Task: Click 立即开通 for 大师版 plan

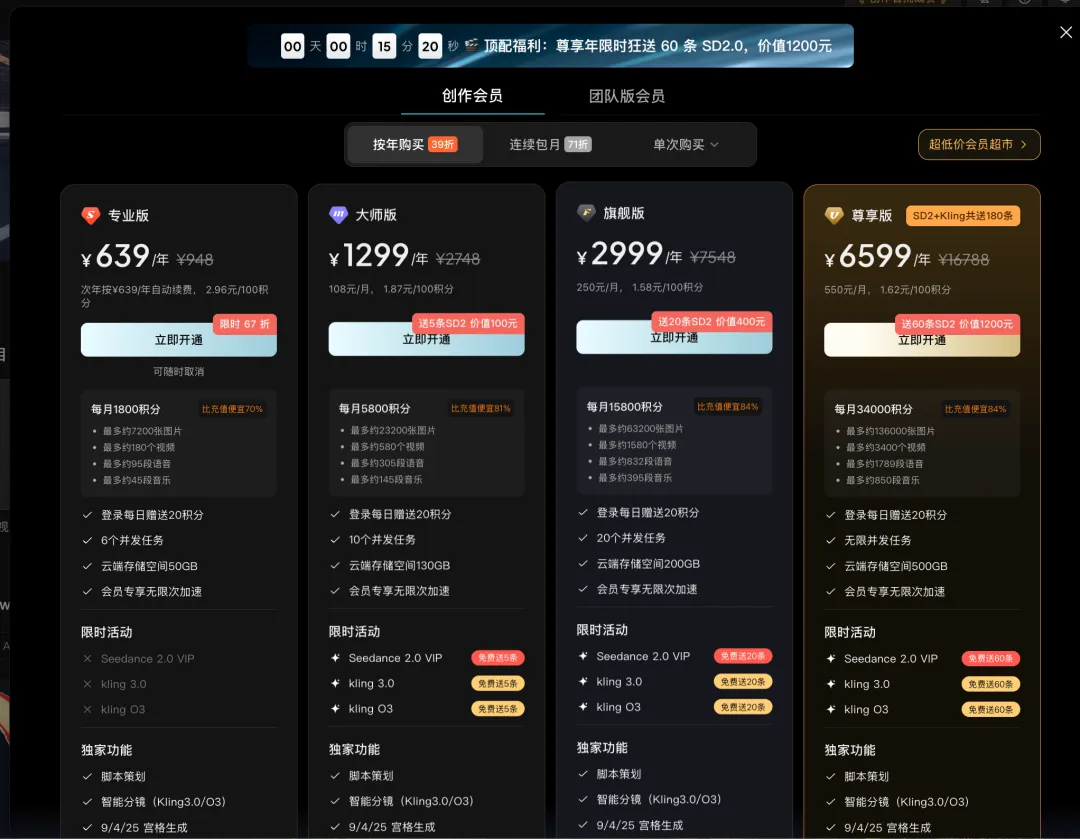Action: point(426,339)
